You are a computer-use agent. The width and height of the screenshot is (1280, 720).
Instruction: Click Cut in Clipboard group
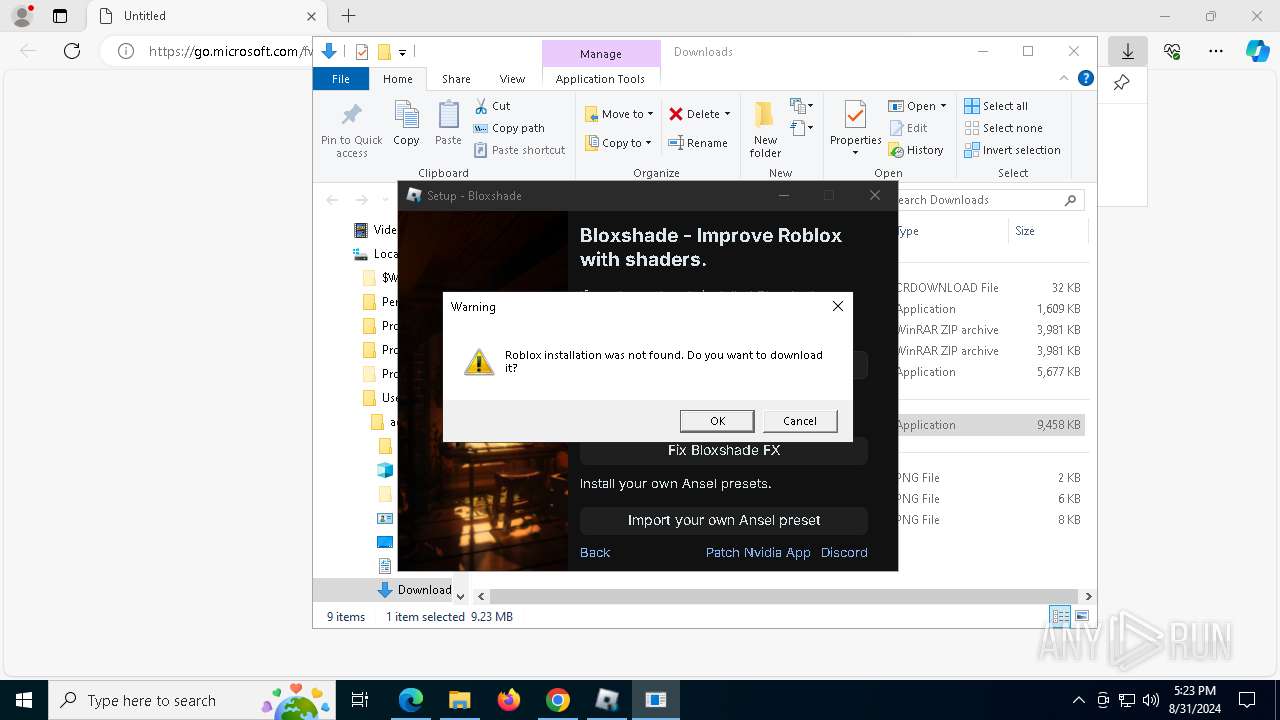[492, 106]
